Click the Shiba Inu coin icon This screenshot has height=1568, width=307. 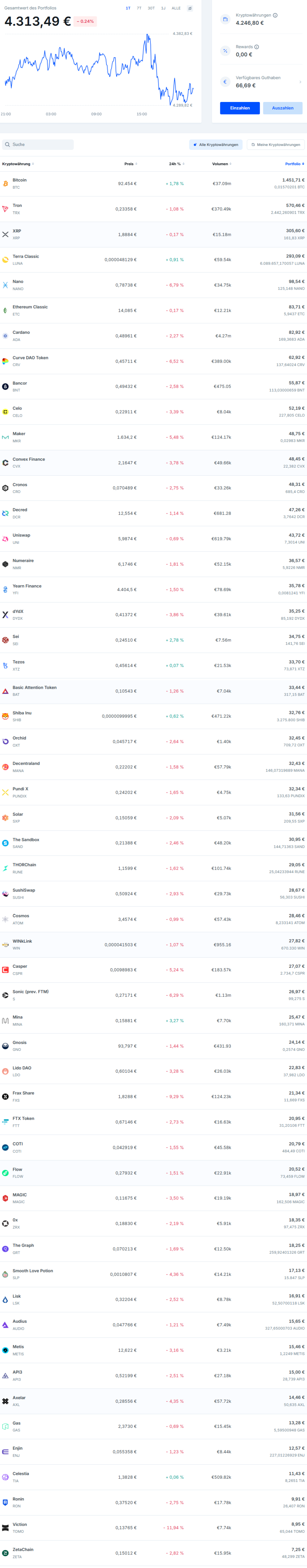pyautogui.click(x=6, y=716)
